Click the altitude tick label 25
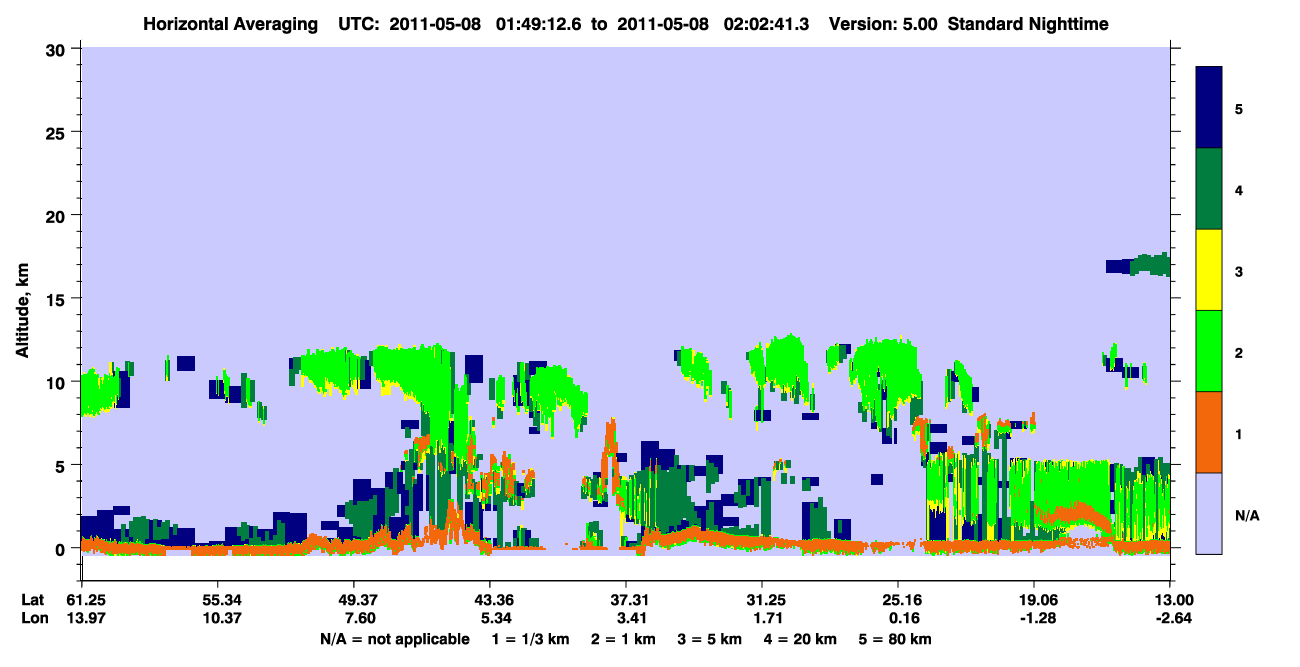This screenshot has width=1300, height=667. tap(57, 132)
